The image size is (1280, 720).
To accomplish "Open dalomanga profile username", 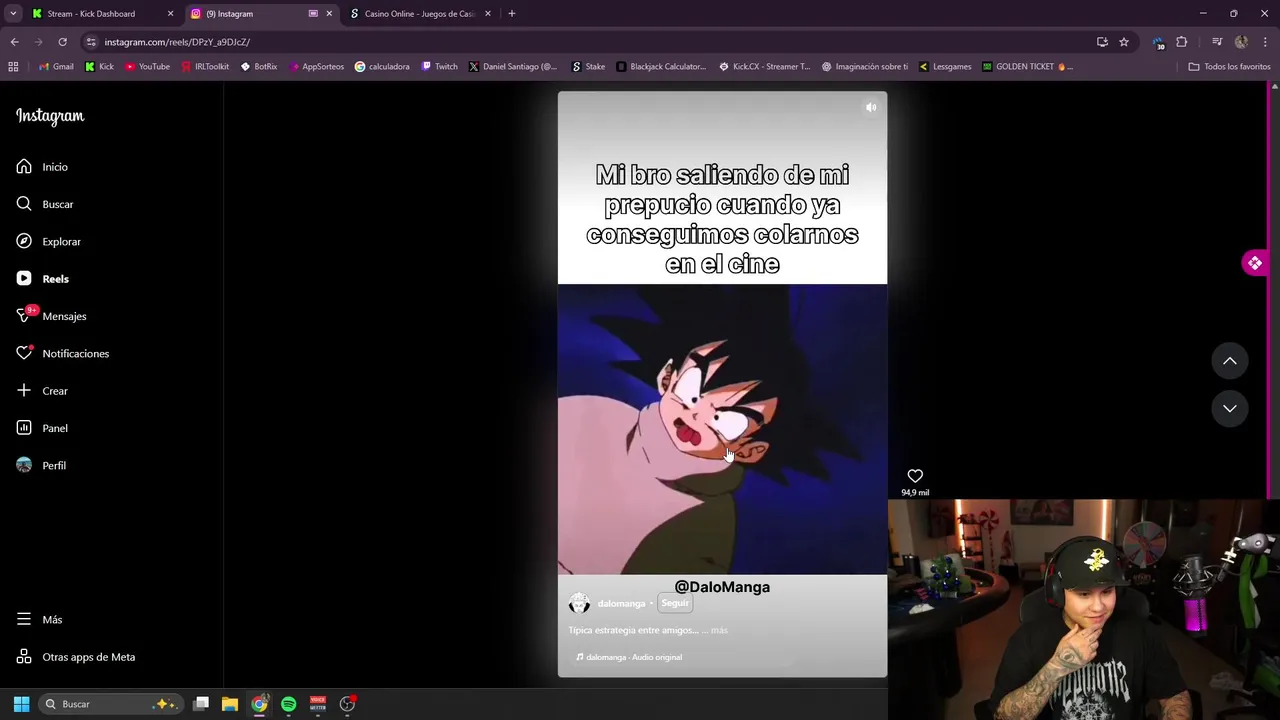I will (621, 604).
